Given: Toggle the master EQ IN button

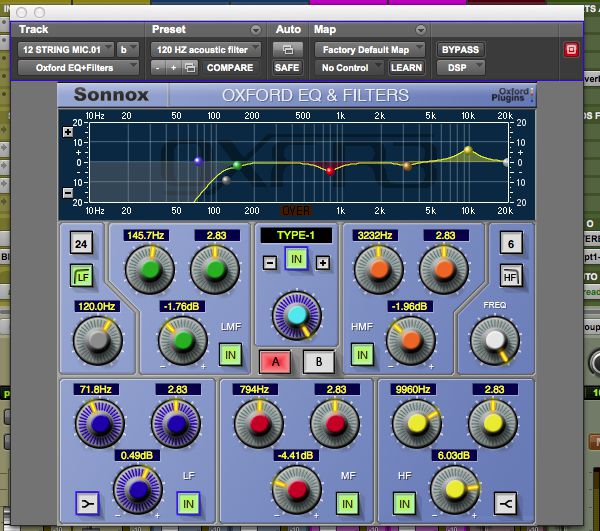Looking at the screenshot, I should pyautogui.click(x=296, y=259).
